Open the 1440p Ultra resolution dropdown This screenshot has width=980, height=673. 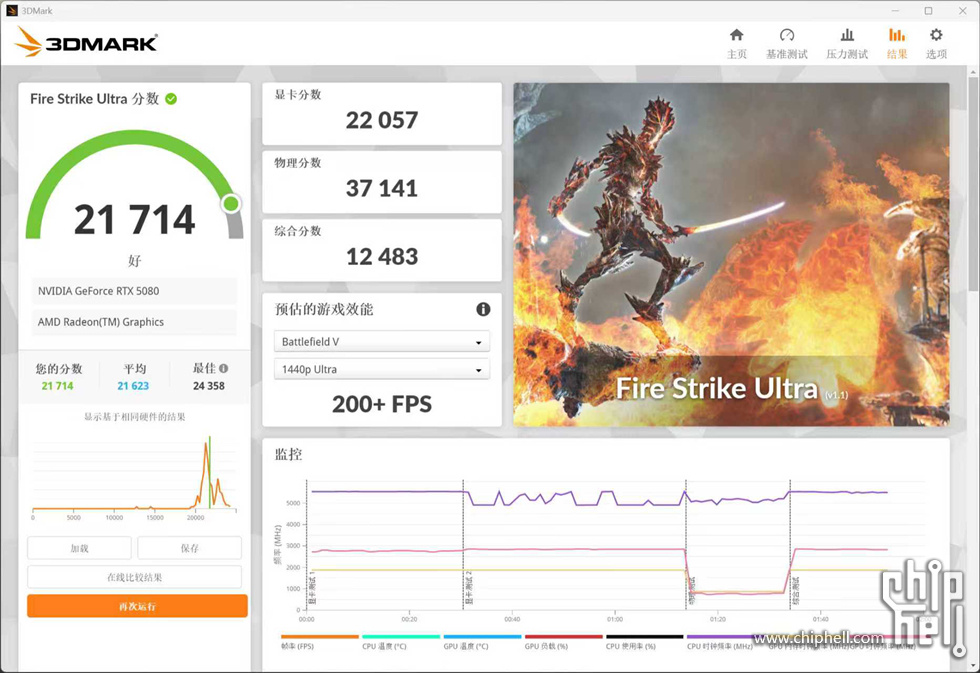click(382, 369)
